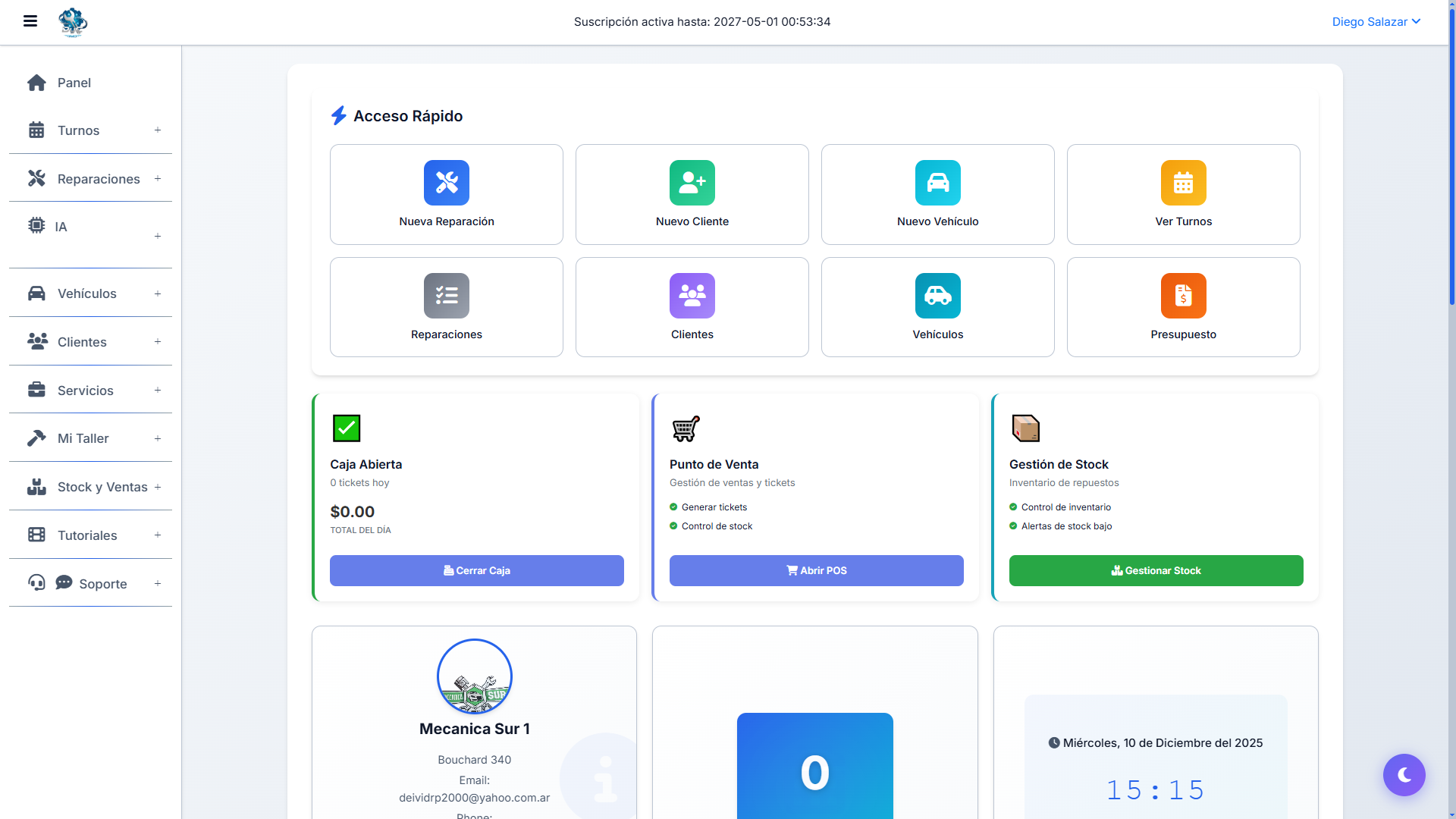Go to Panel in sidebar

pyautogui.click(x=74, y=83)
